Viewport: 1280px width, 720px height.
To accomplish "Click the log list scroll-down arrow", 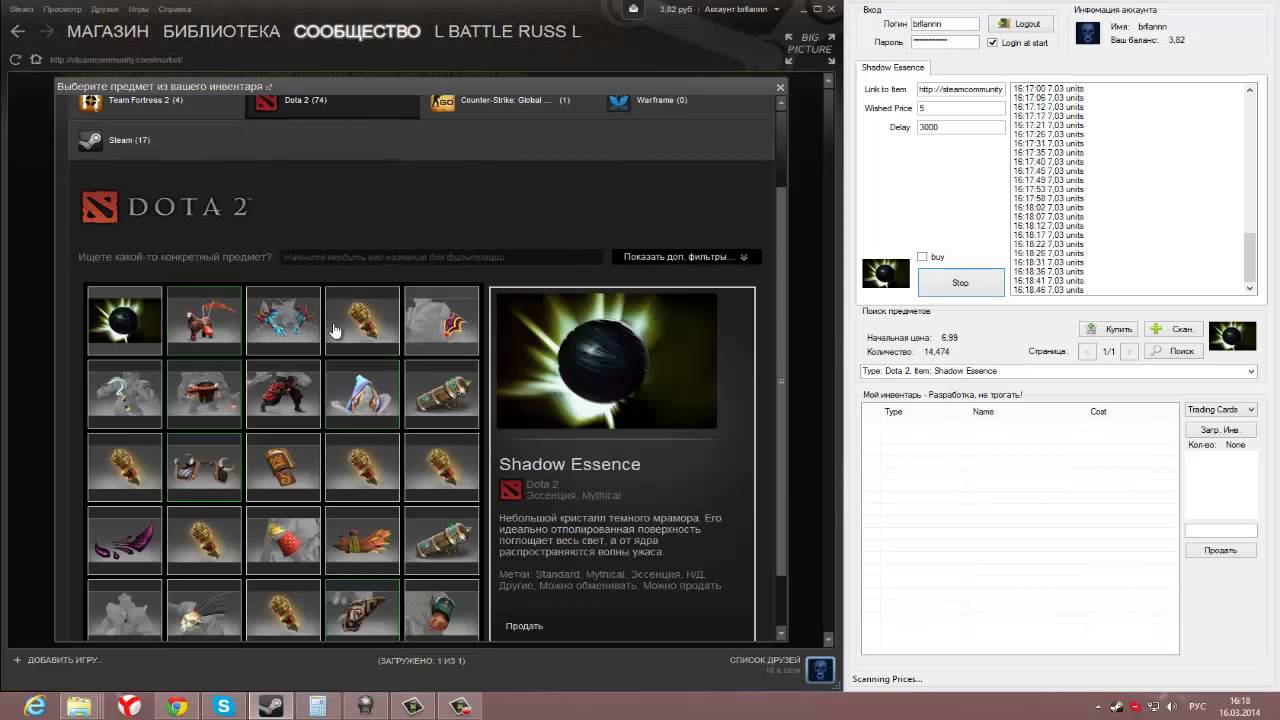I will pos(1250,288).
